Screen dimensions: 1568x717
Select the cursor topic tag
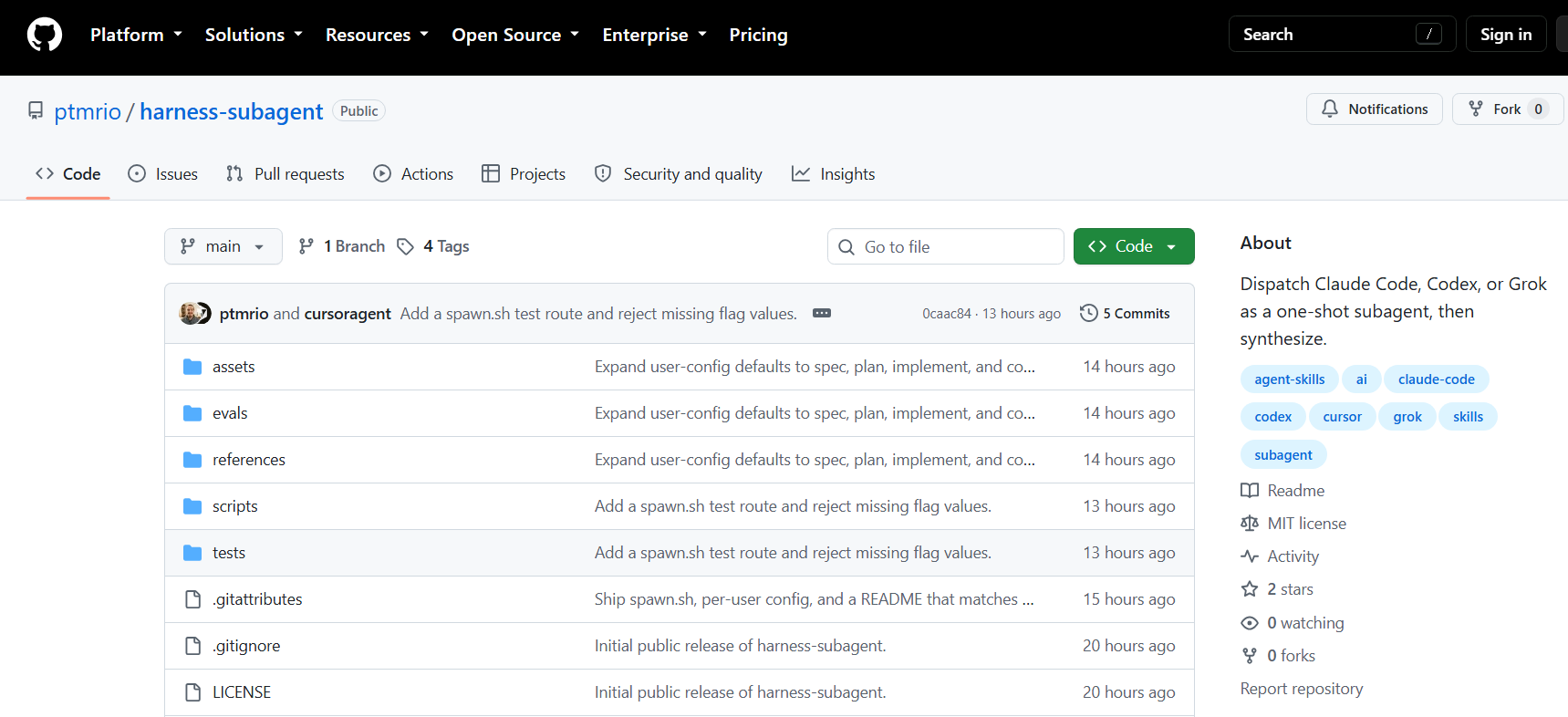pyautogui.click(x=1343, y=417)
